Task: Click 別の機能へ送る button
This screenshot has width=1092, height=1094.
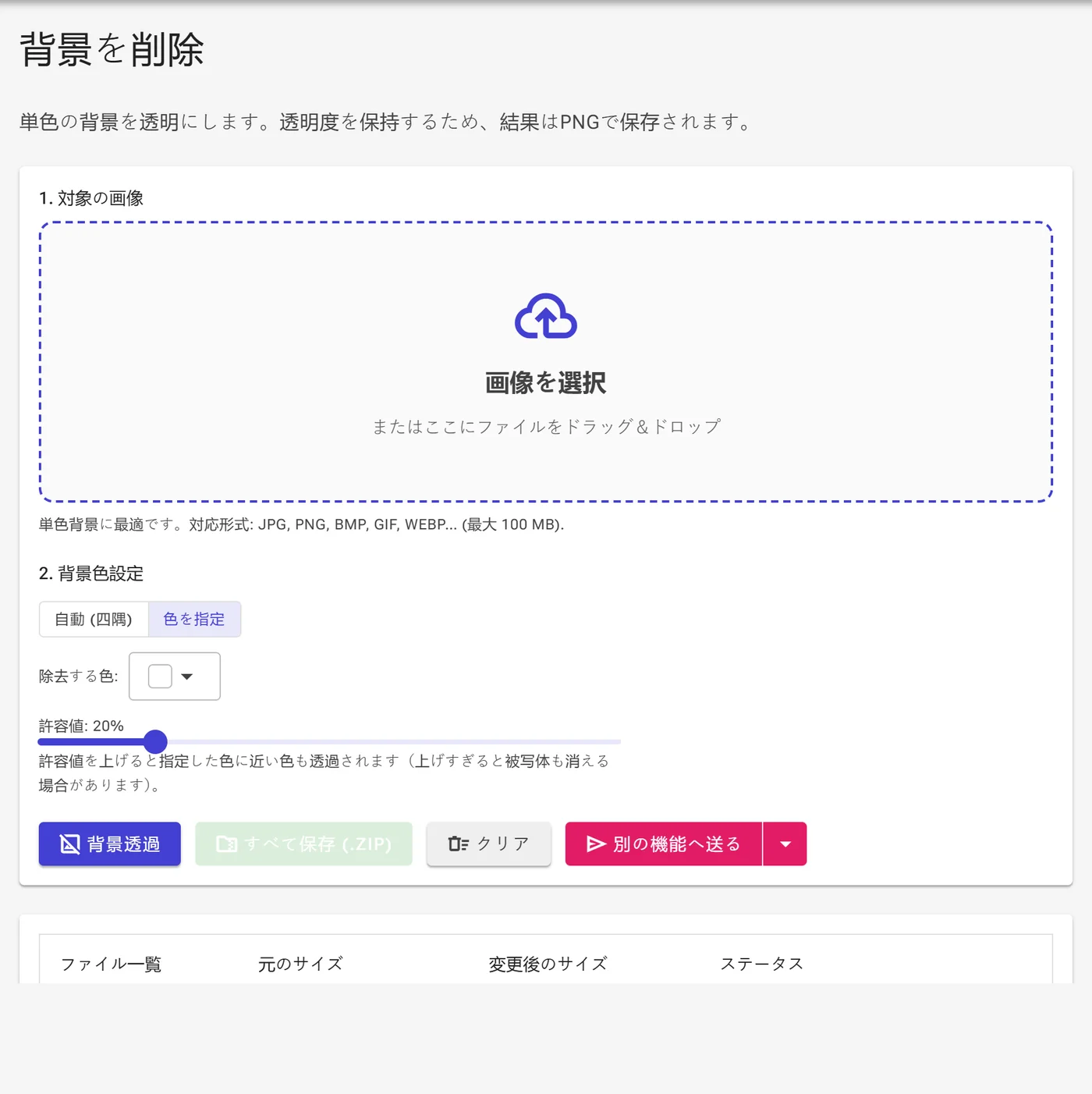Action: click(x=664, y=844)
